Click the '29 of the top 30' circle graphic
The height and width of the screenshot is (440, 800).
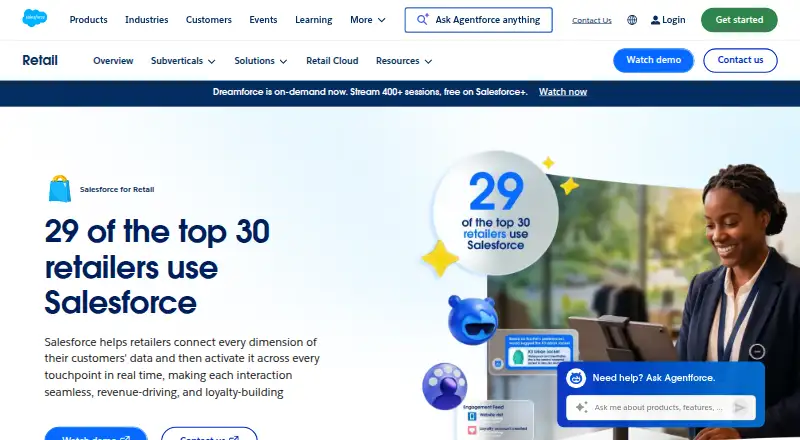pyautogui.click(x=495, y=213)
